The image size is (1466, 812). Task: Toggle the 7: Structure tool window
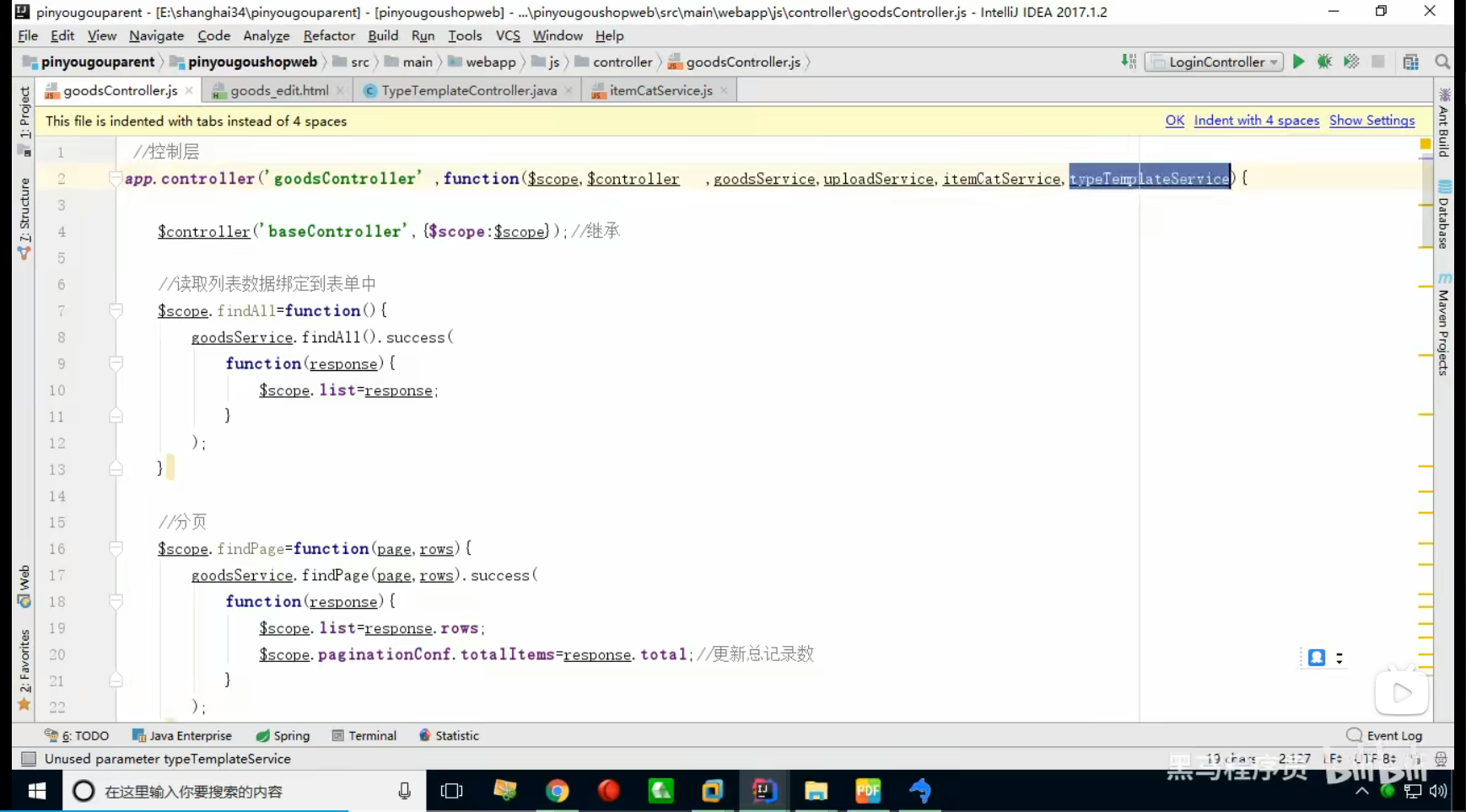[24, 218]
